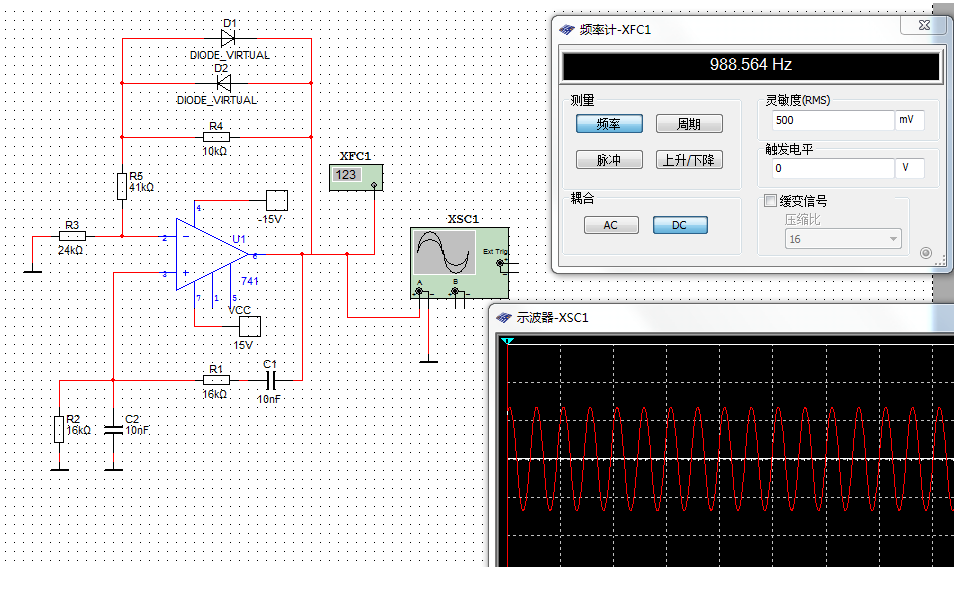Select the 15V VCC supply connector
Screen dimensions: 967x614
pos(250,326)
